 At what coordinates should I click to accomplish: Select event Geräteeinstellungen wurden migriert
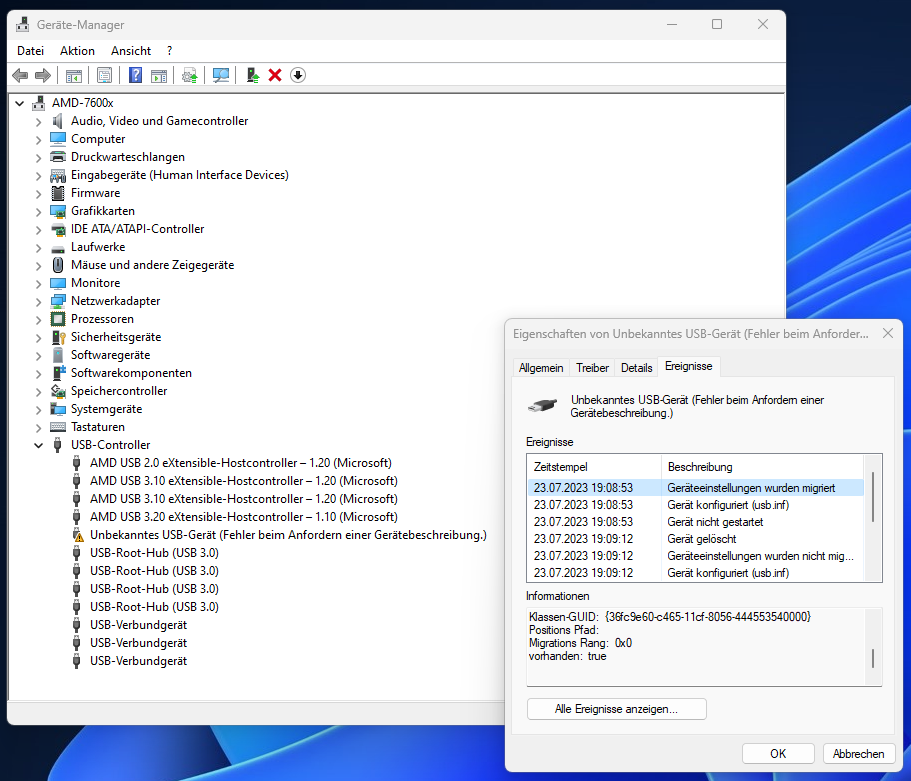pos(695,488)
